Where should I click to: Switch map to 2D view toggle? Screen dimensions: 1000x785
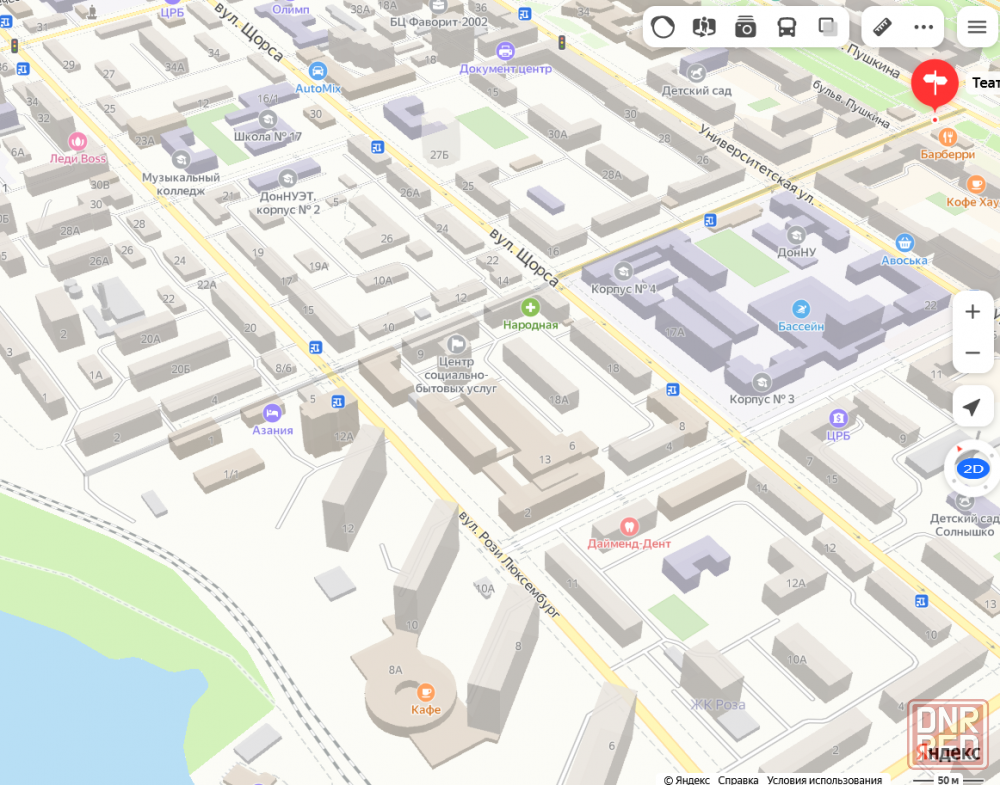pyautogui.click(x=973, y=469)
